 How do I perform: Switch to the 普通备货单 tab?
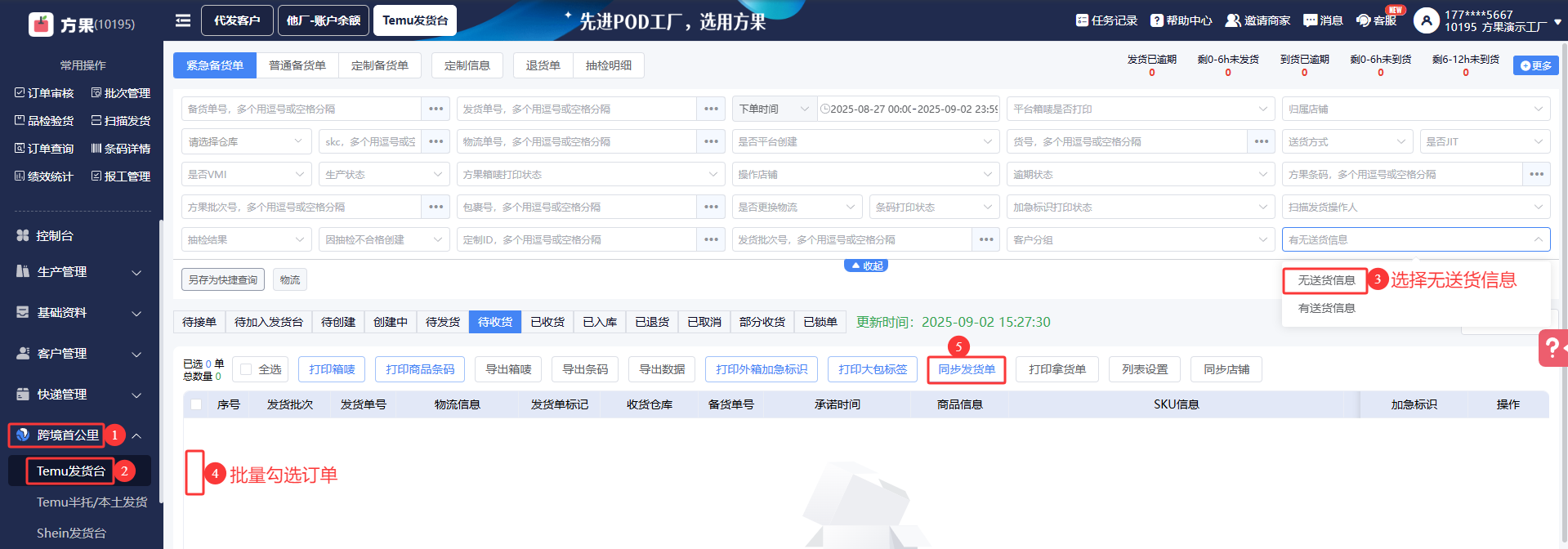click(297, 65)
